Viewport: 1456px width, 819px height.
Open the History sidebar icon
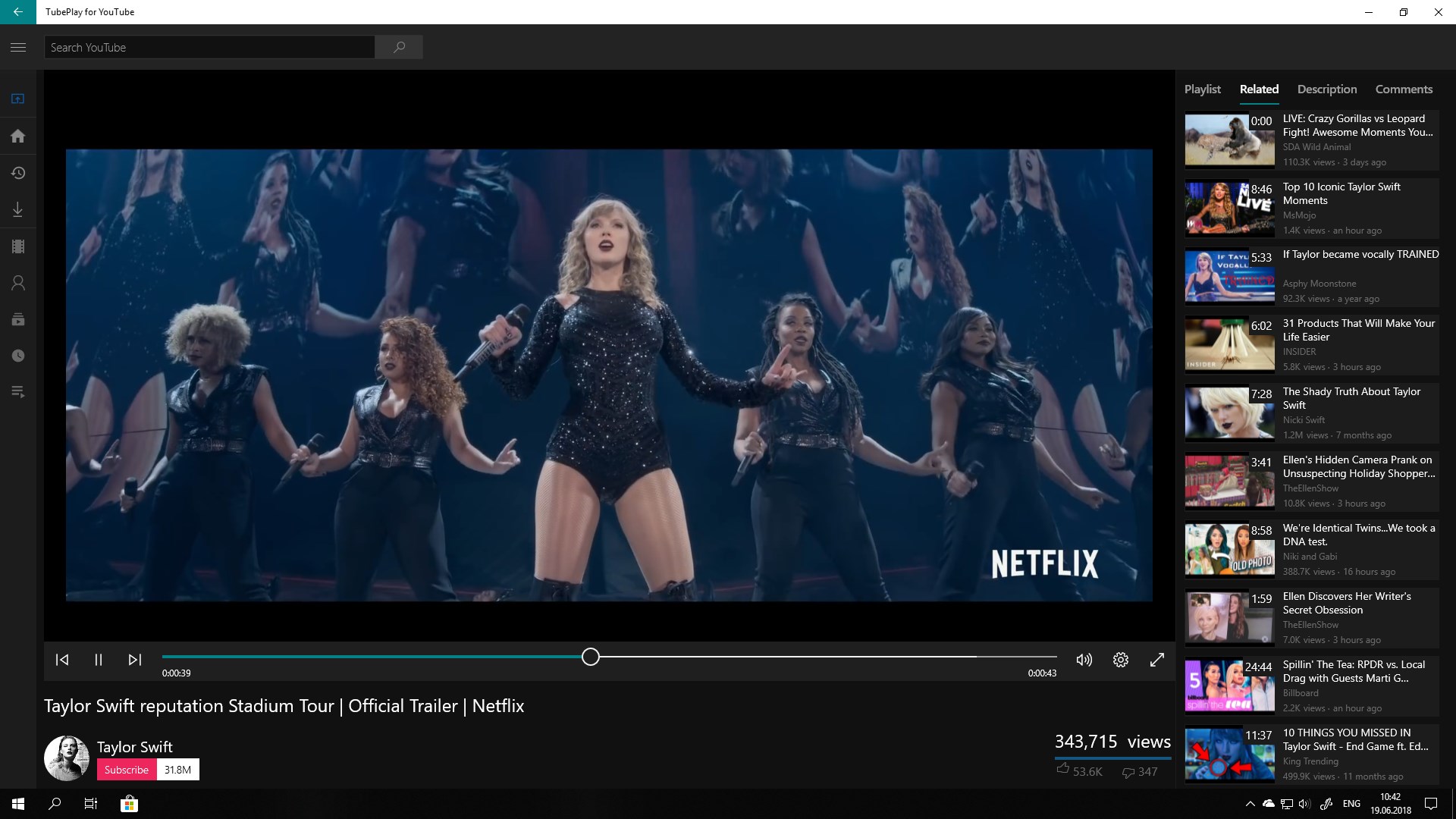(18, 173)
